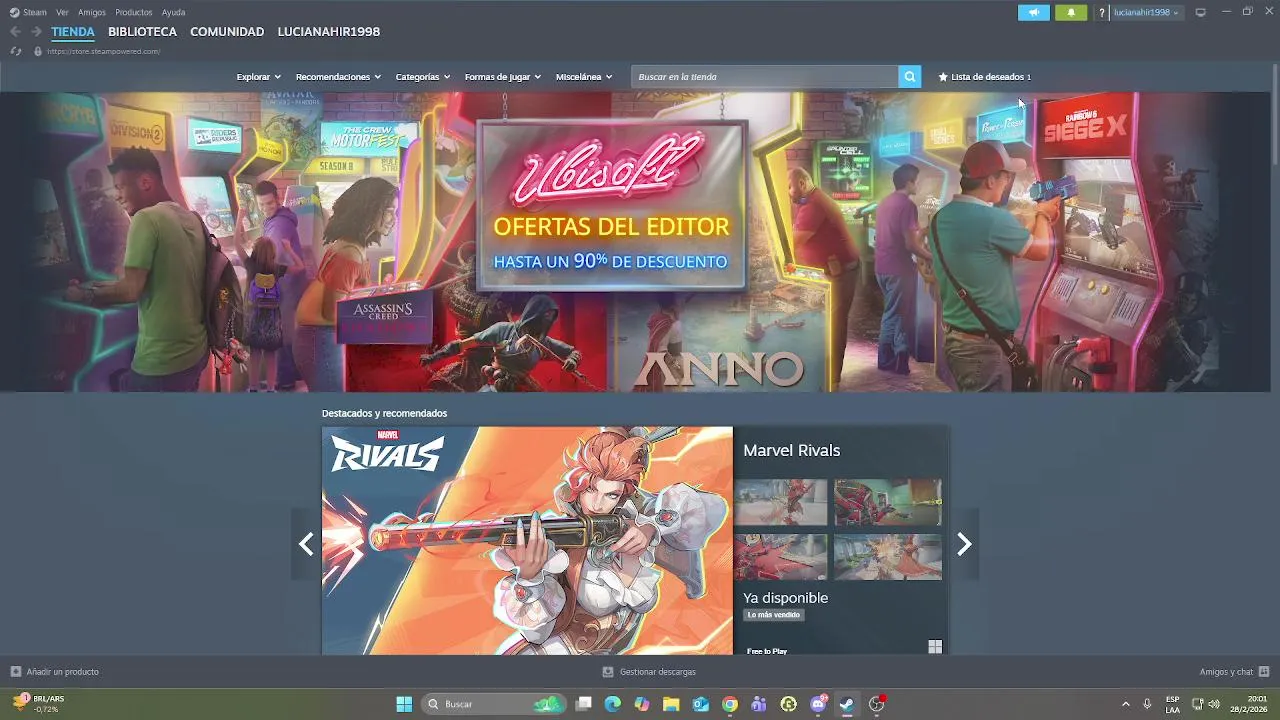Click the microphone tray icon
The image size is (1280, 720).
(1147, 704)
